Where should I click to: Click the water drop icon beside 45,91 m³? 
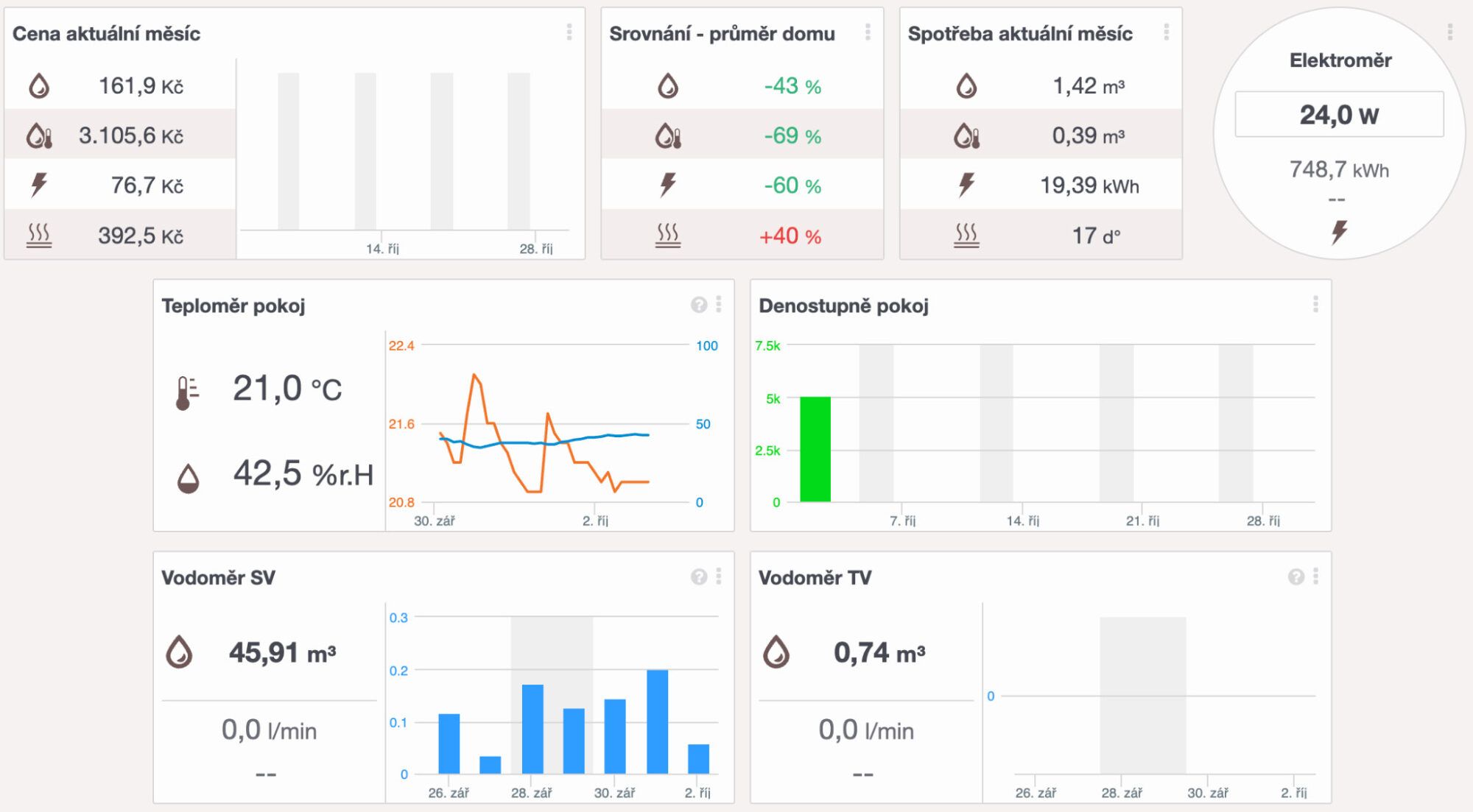pyautogui.click(x=179, y=652)
